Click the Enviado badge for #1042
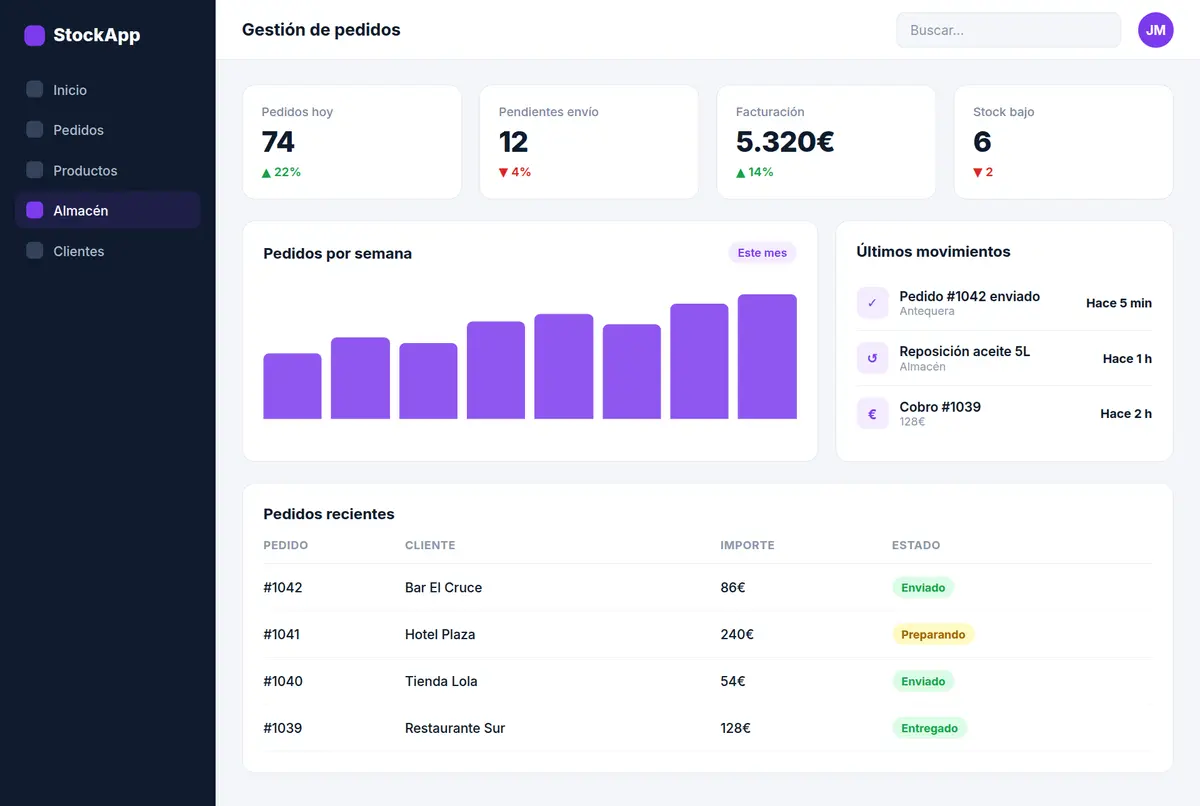The image size is (1200, 806). point(923,587)
